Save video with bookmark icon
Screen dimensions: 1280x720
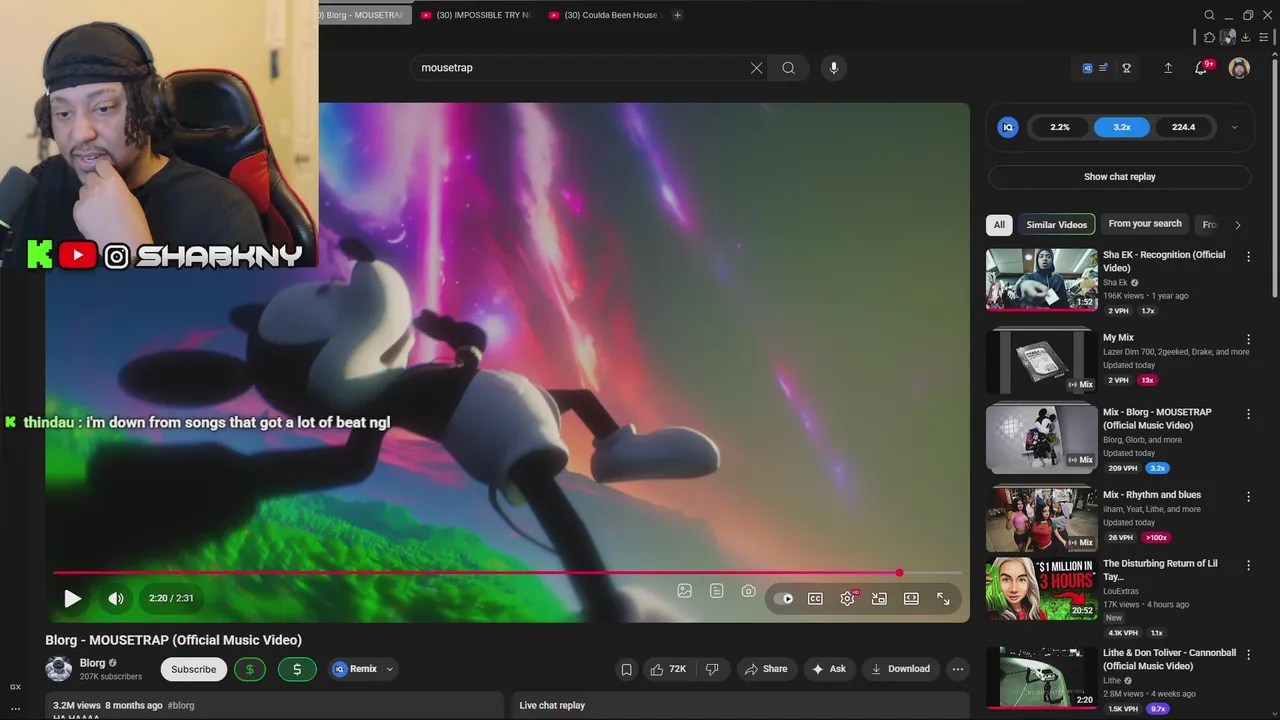pos(626,669)
